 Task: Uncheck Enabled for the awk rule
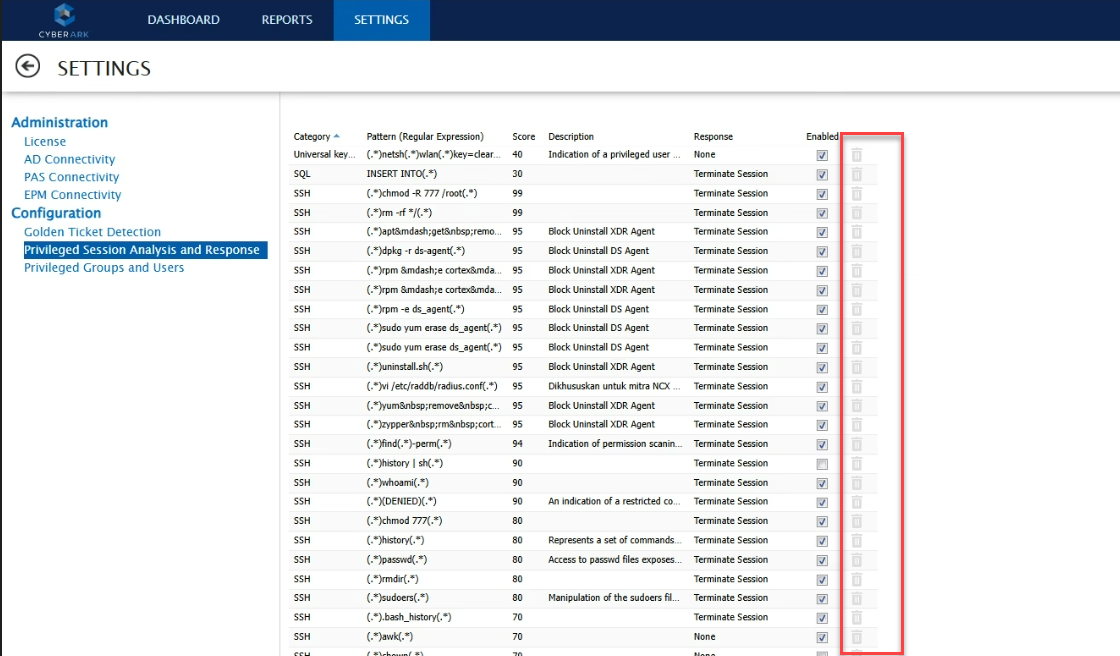coord(822,637)
